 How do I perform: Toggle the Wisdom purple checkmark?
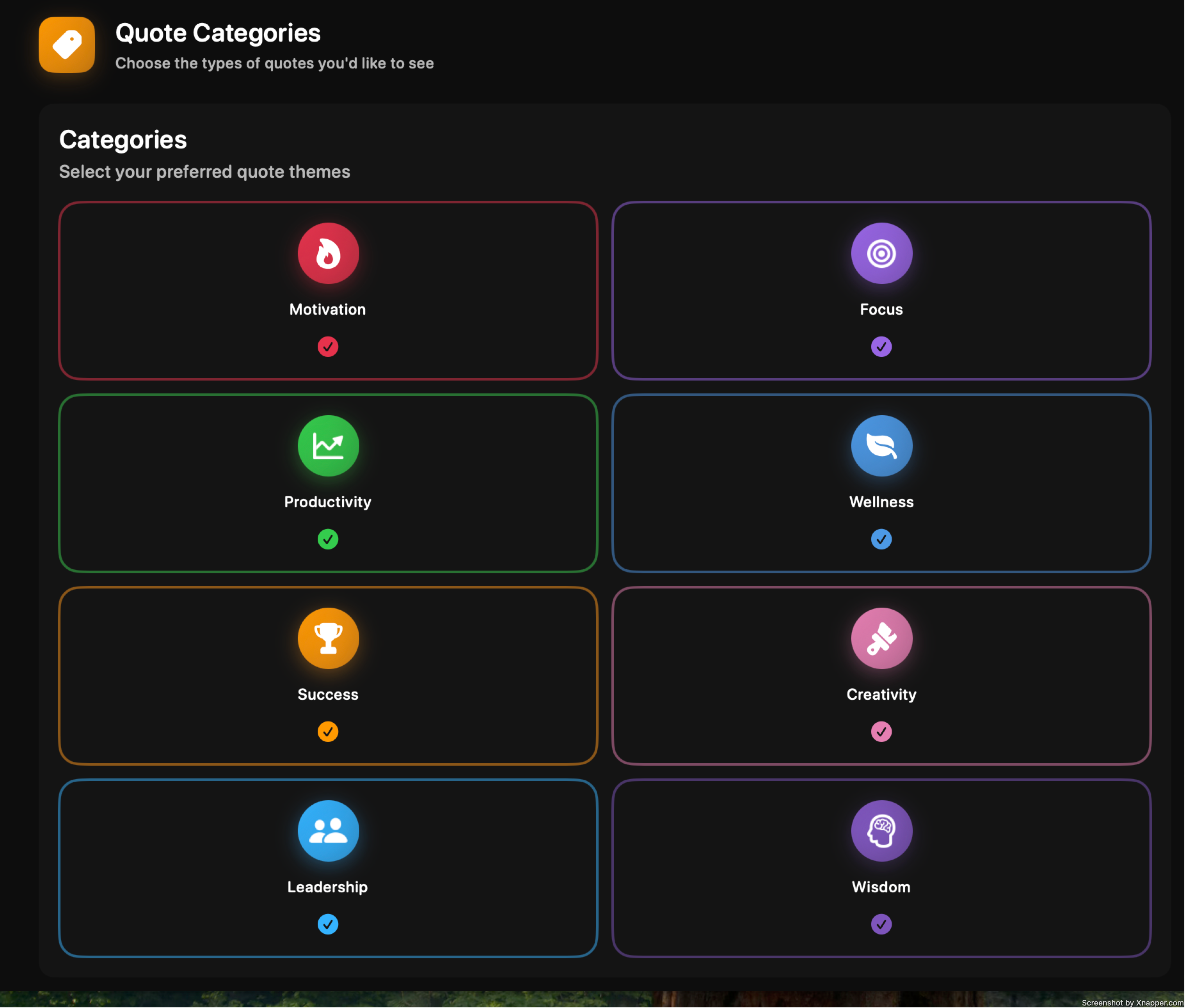881,924
